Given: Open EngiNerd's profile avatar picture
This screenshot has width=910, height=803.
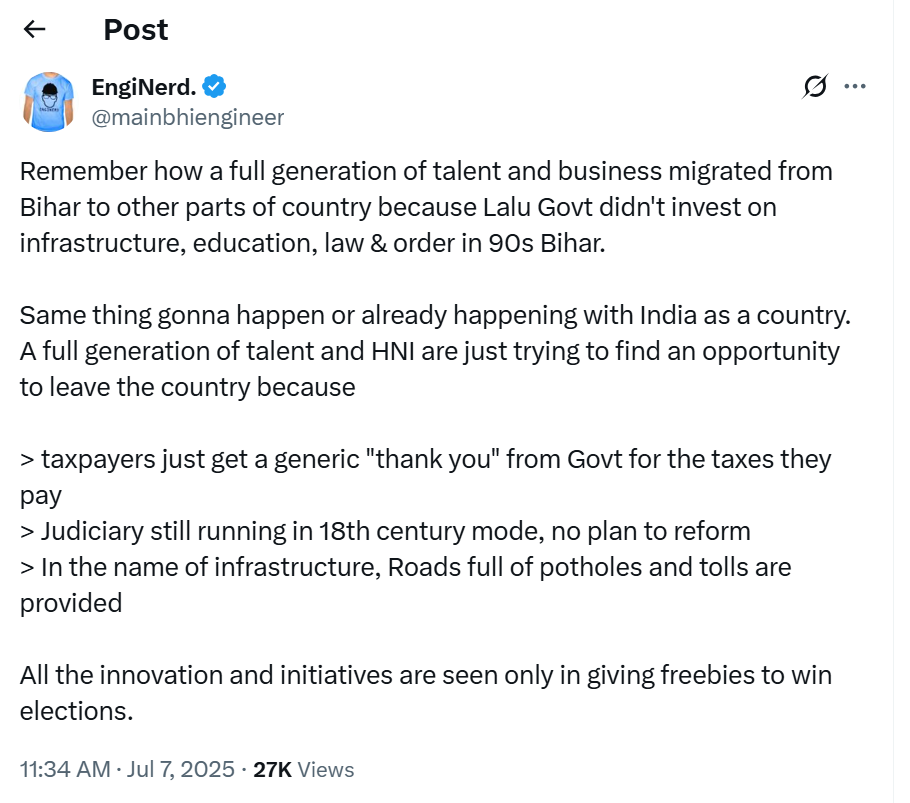Looking at the screenshot, I should [x=48, y=102].
